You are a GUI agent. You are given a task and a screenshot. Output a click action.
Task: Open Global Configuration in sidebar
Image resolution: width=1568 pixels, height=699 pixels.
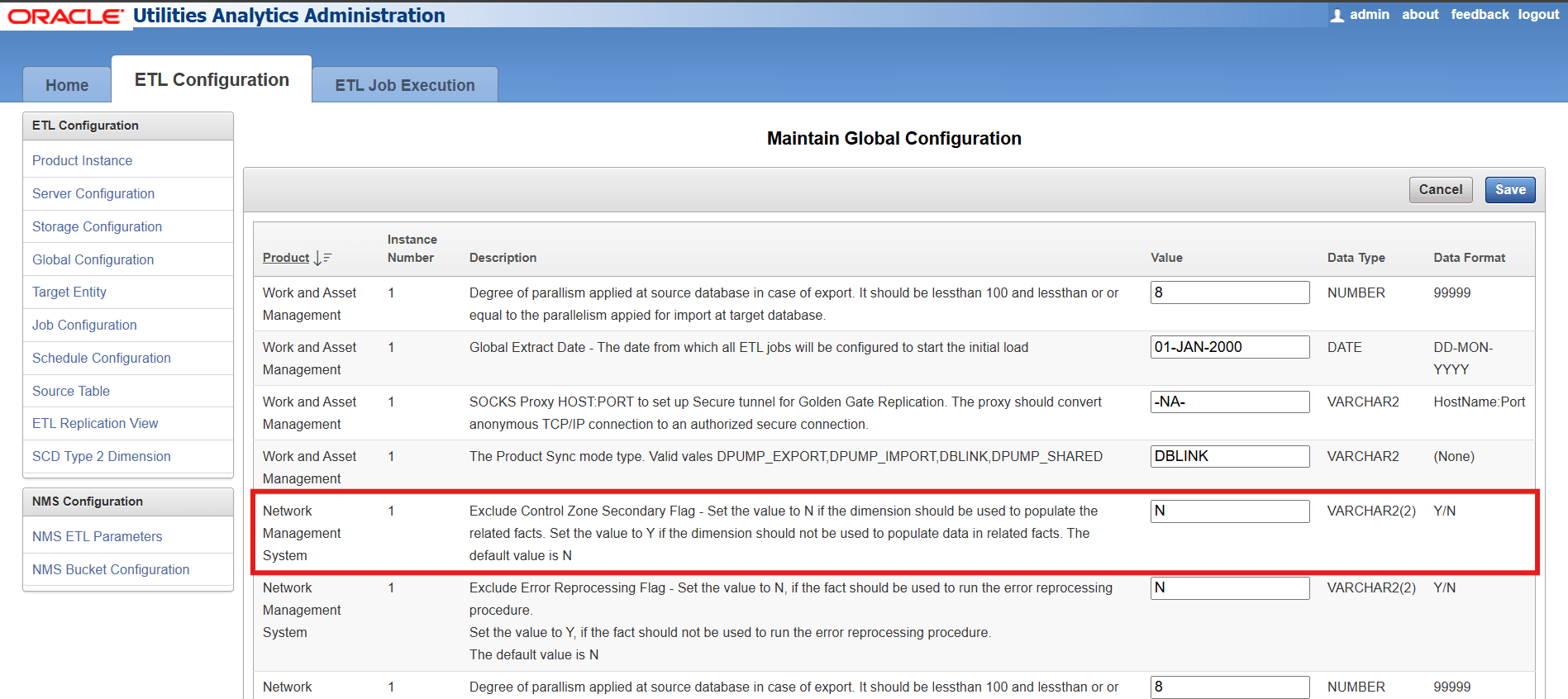93,259
